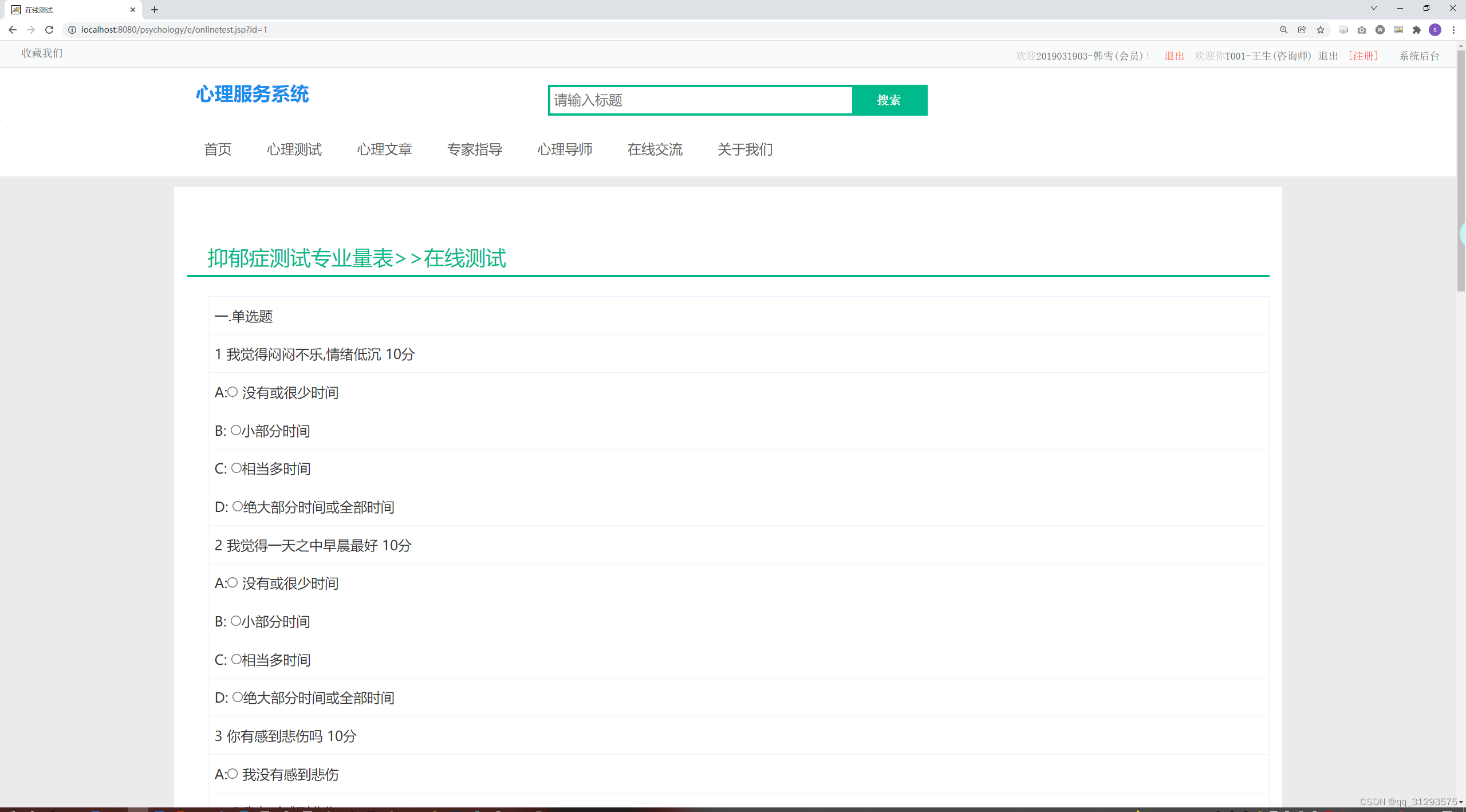Viewport: 1466px width, 812px height.
Task: Open the share icon in the toolbar
Action: [x=1302, y=30]
